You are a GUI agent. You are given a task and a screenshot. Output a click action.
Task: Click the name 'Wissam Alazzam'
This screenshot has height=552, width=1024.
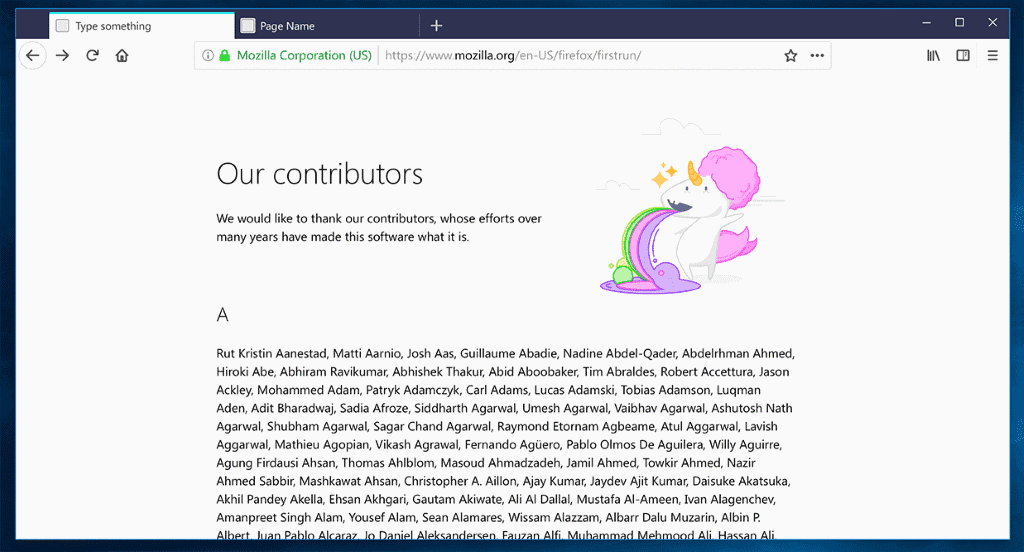point(554,518)
